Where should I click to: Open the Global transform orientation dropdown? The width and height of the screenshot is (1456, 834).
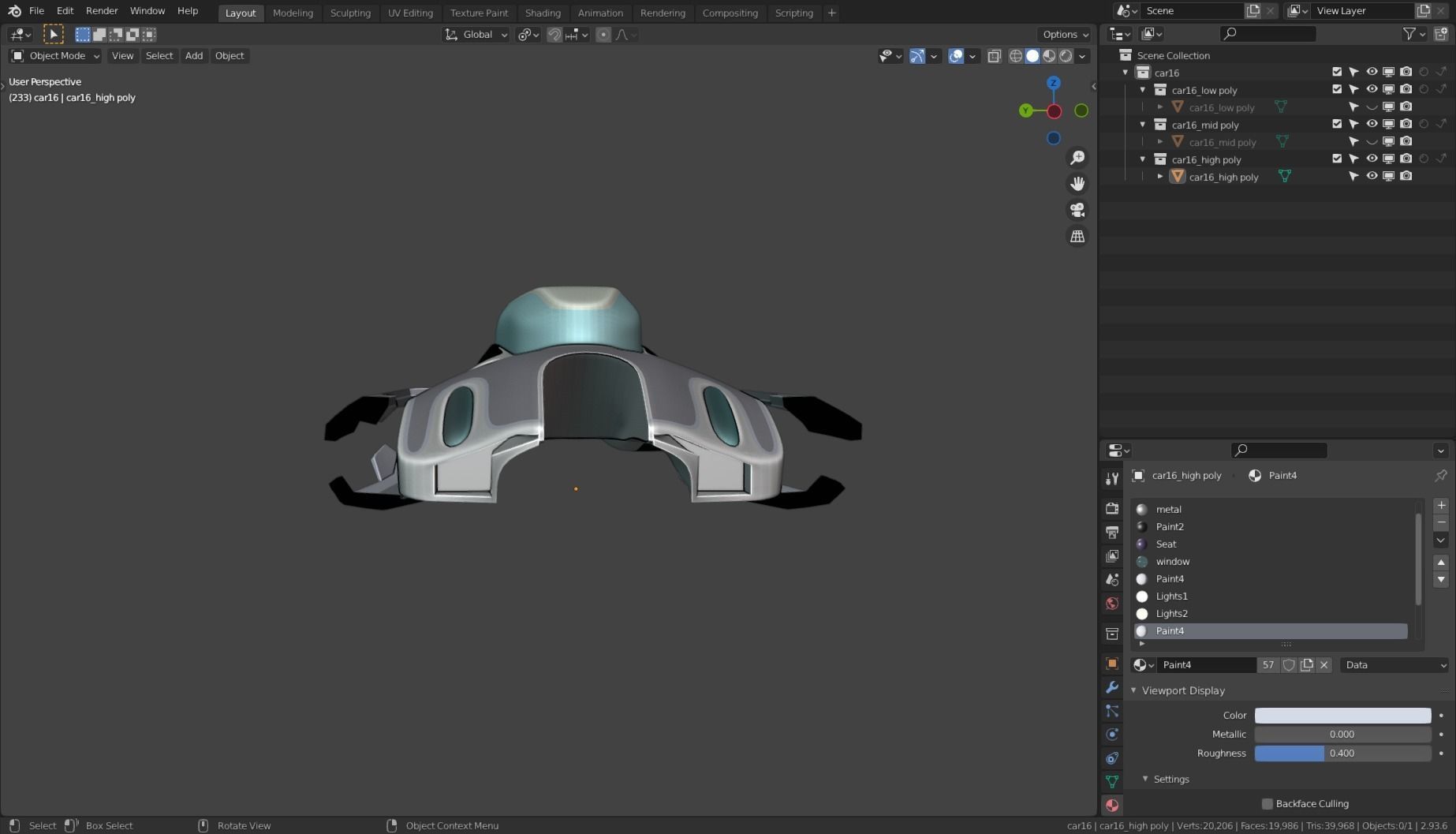click(476, 35)
